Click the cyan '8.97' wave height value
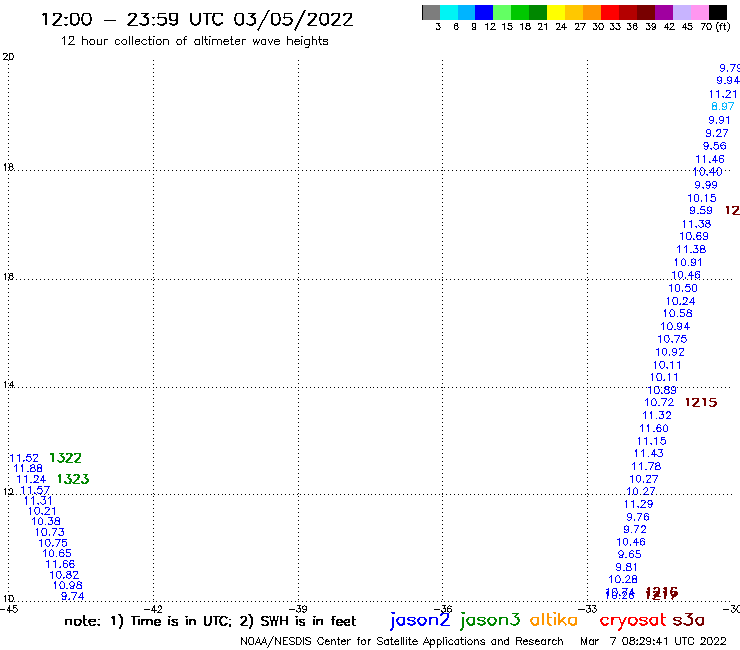This screenshot has height=650, width=740. pos(723,106)
